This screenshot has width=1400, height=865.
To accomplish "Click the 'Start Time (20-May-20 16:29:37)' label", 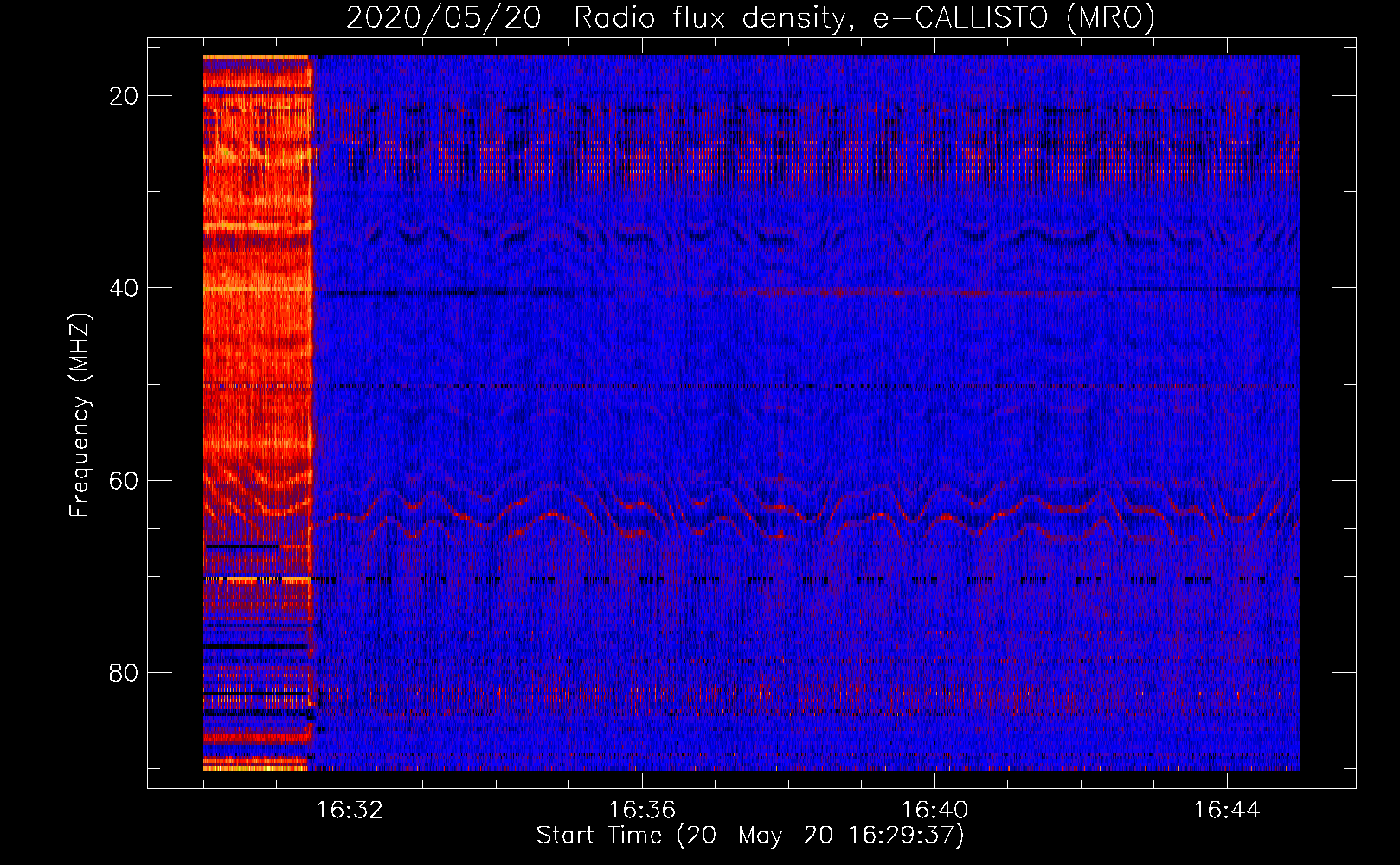I will point(750,836).
